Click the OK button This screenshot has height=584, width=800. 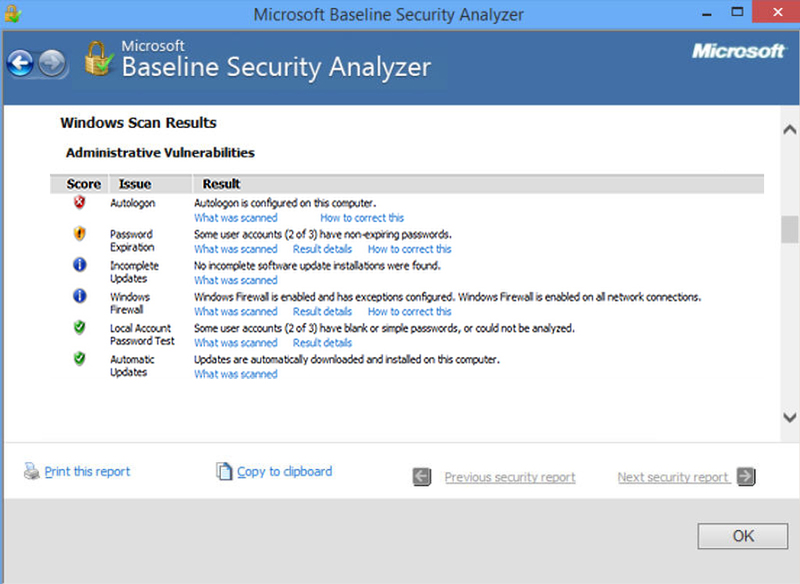[742, 536]
